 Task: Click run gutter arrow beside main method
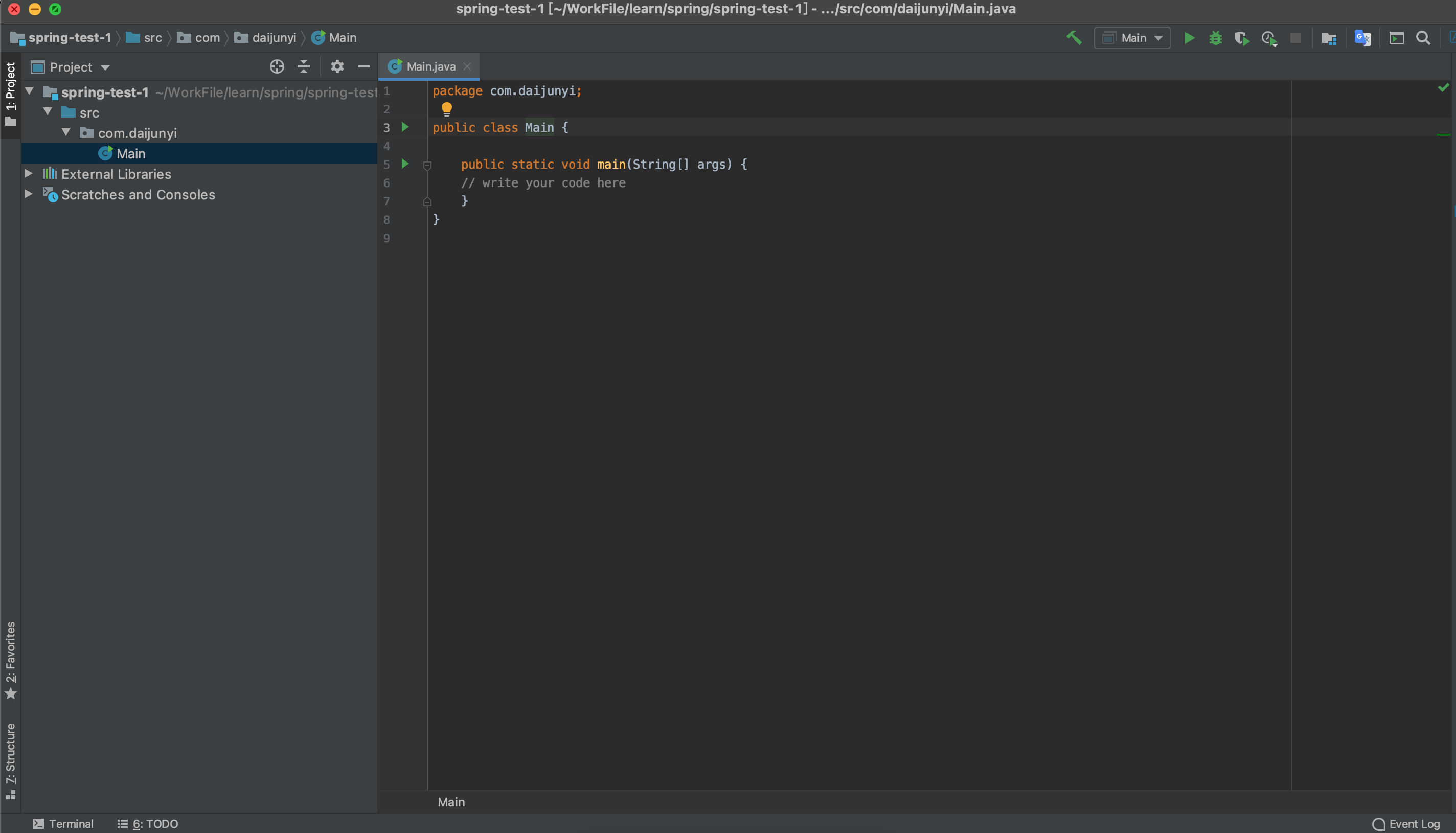tap(405, 164)
